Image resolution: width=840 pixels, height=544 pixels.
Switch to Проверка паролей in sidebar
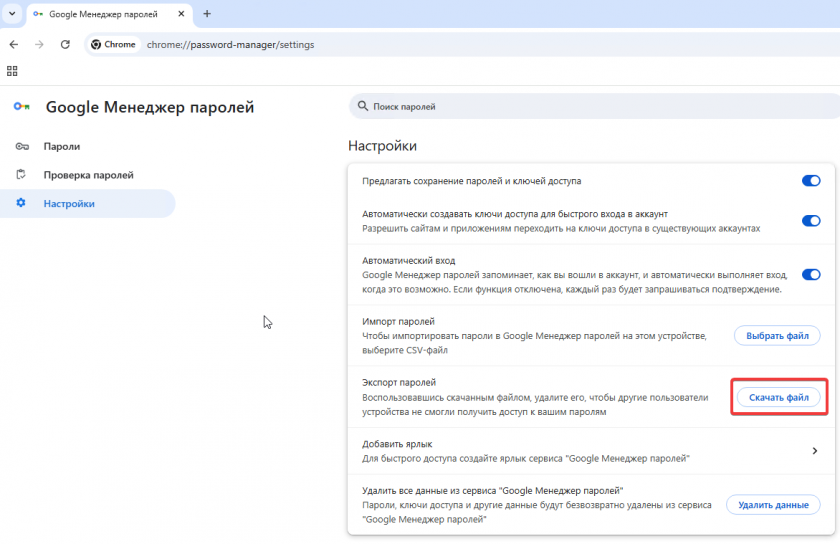pyautogui.click(x=88, y=175)
